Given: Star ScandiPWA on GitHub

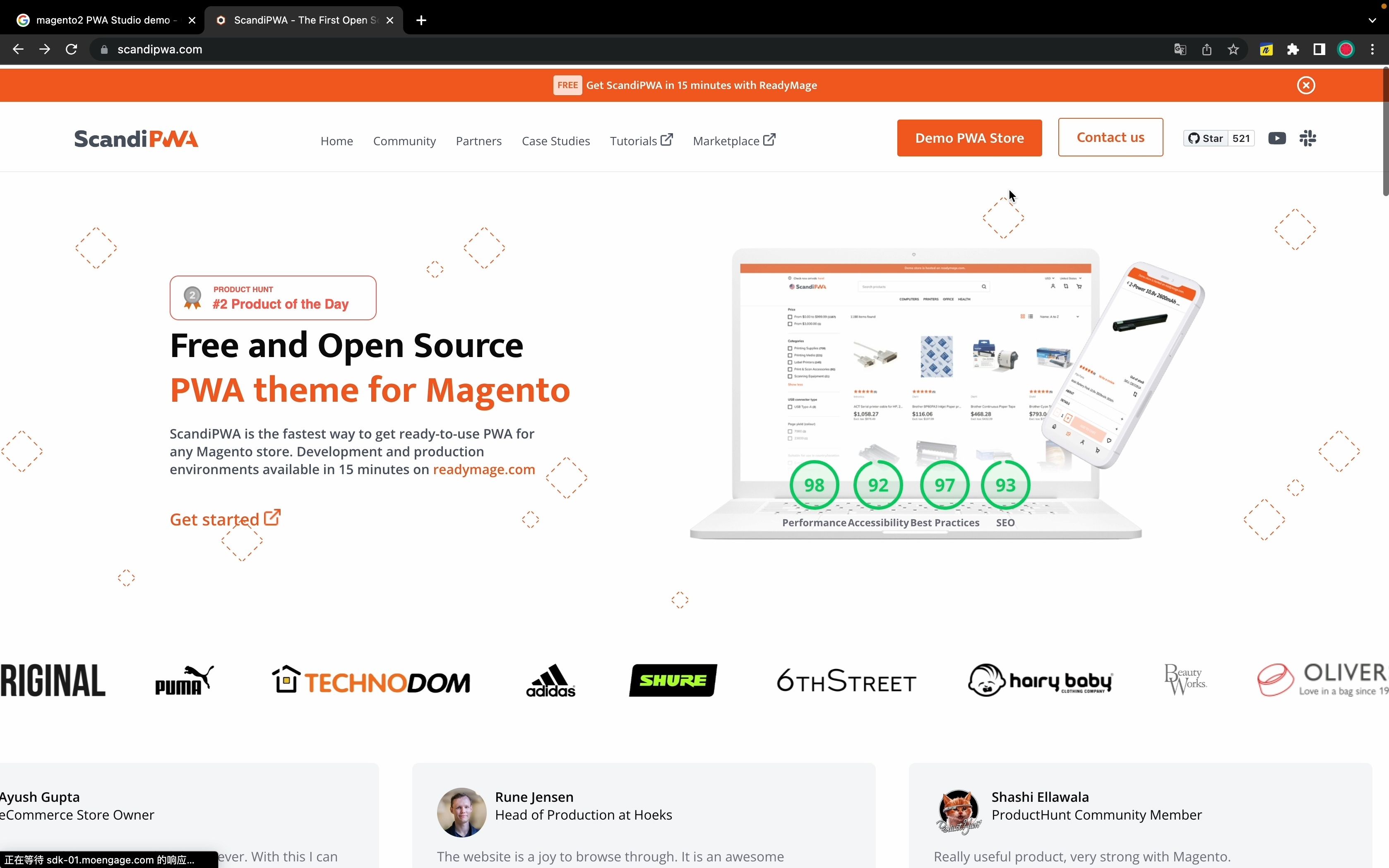Looking at the screenshot, I should [x=1205, y=138].
